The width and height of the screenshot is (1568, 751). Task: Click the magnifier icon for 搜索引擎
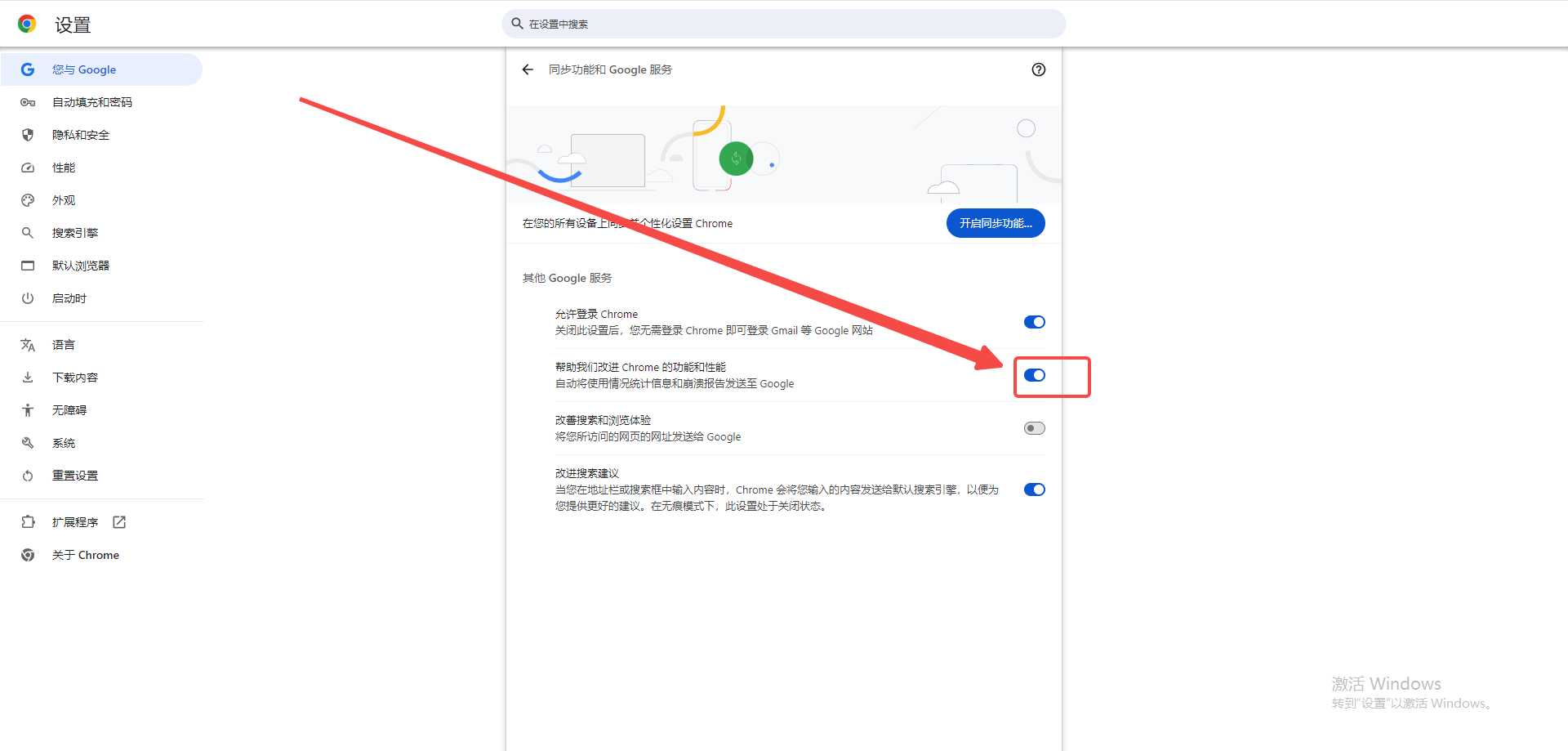pyautogui.click(x=28, y=233)
